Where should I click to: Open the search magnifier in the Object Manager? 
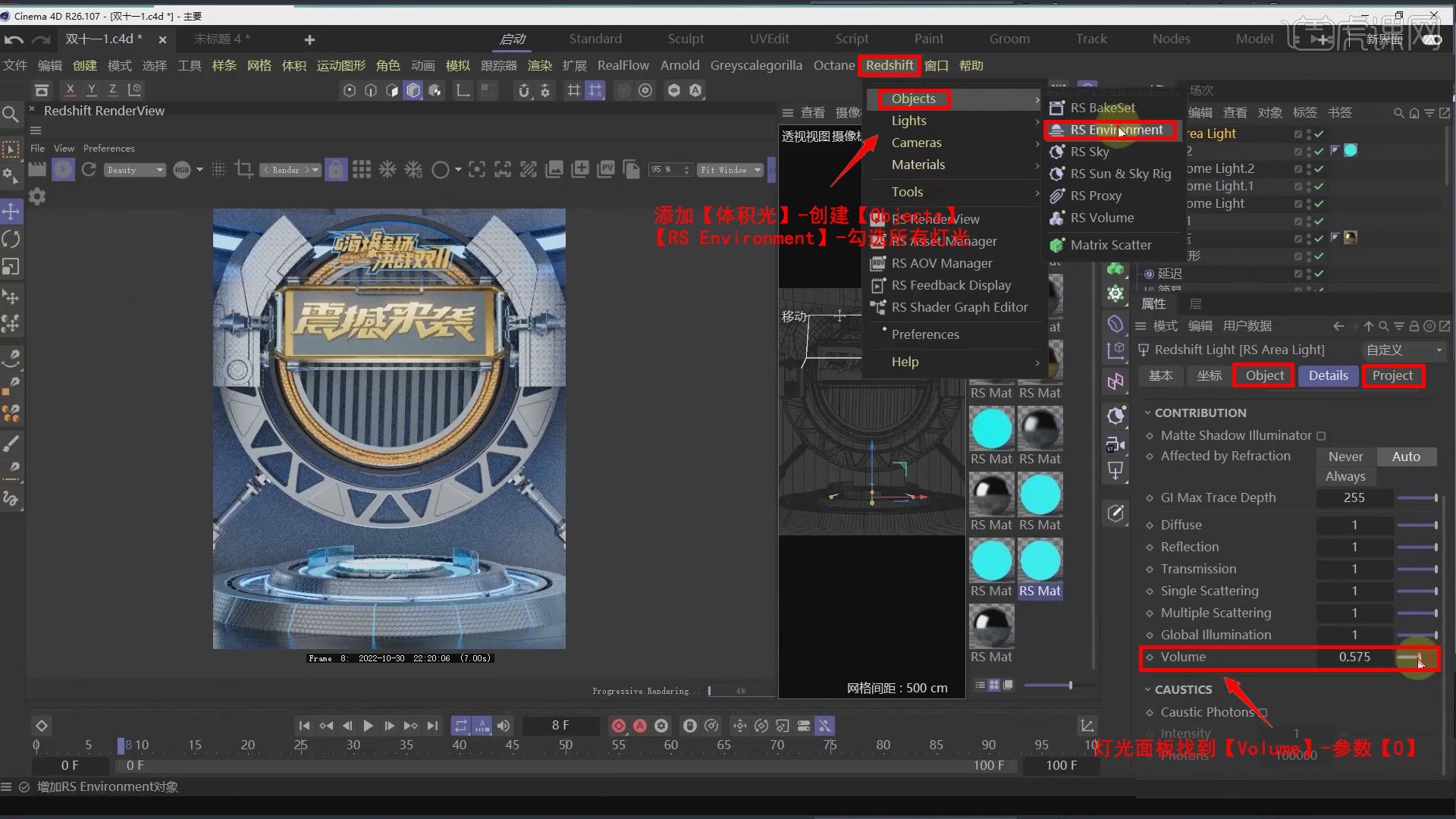(1398, 112)
